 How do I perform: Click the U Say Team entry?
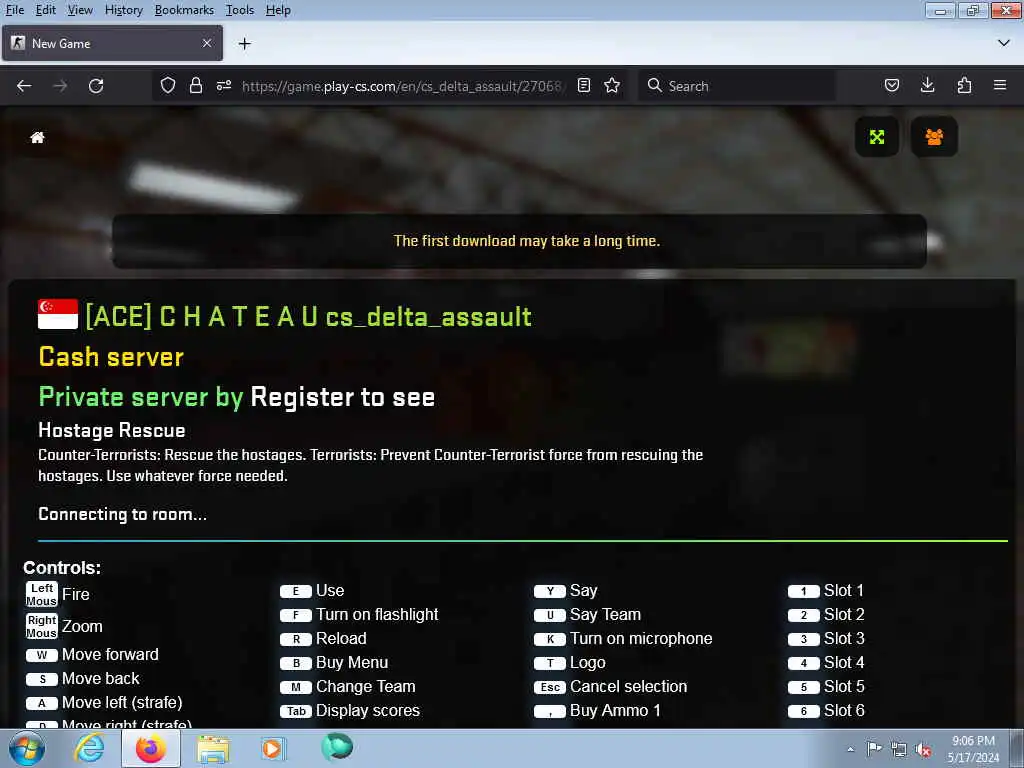pos(588,615)
